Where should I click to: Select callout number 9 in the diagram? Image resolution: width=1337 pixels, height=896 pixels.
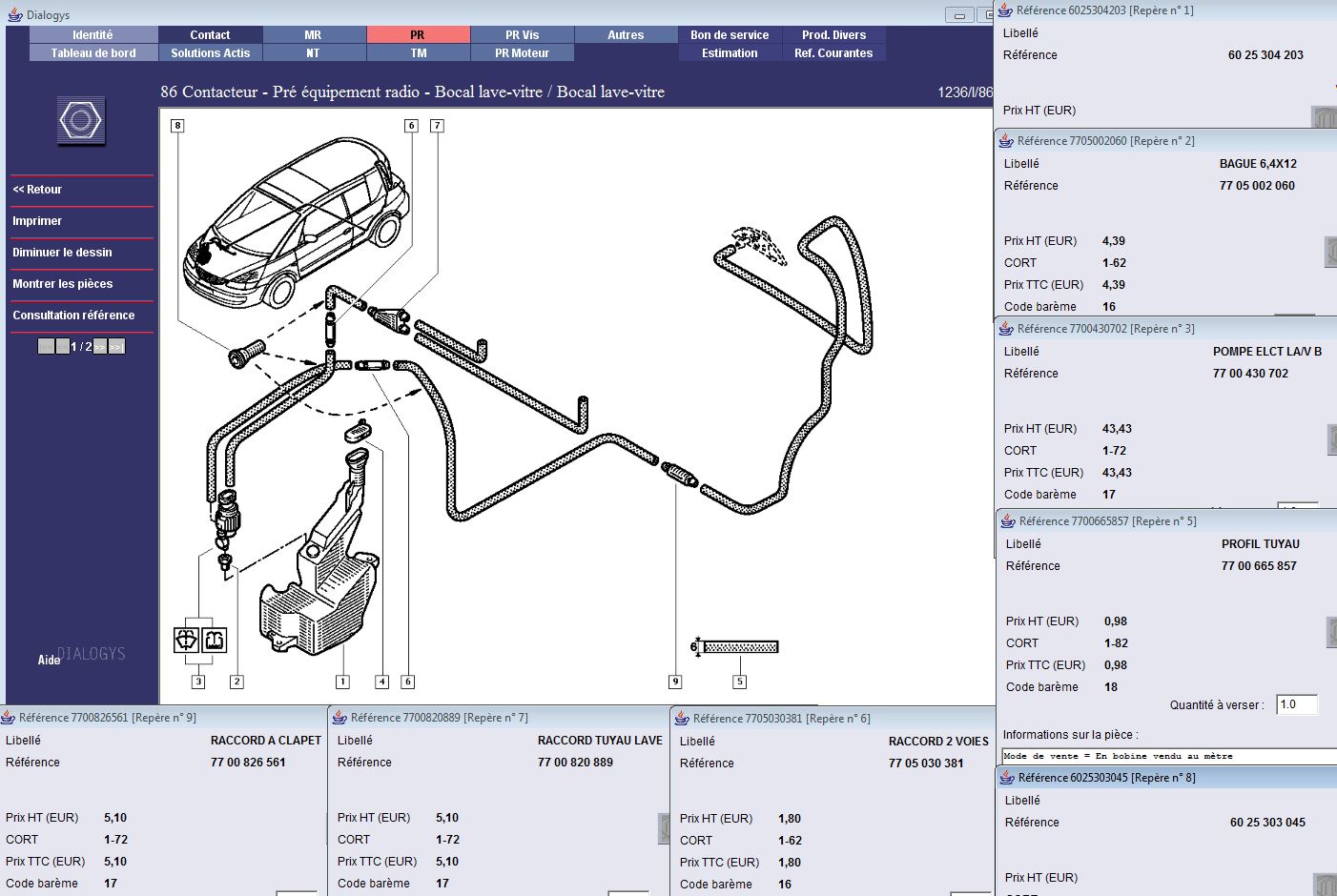675,682
